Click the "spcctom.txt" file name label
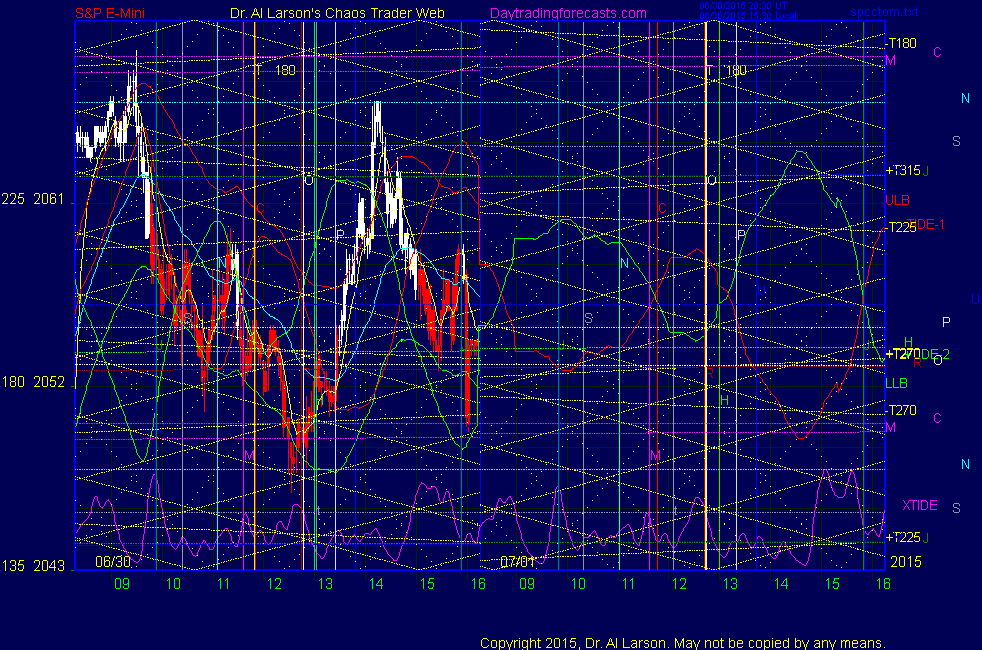This screenshot has height=650, width=982. pyautogui.click(x=884, y=12)
